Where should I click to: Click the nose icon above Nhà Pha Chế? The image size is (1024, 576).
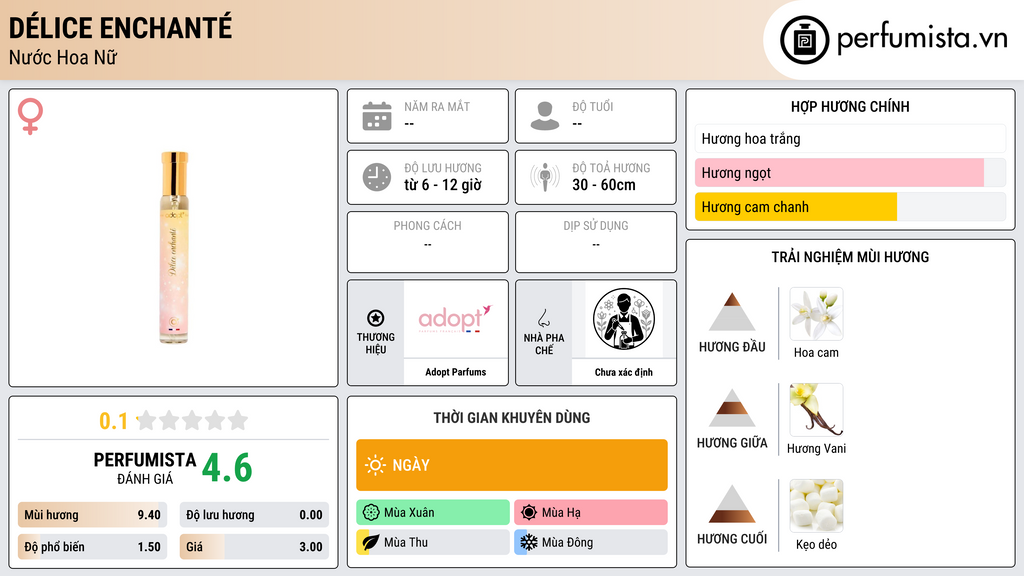pos(543,318)
